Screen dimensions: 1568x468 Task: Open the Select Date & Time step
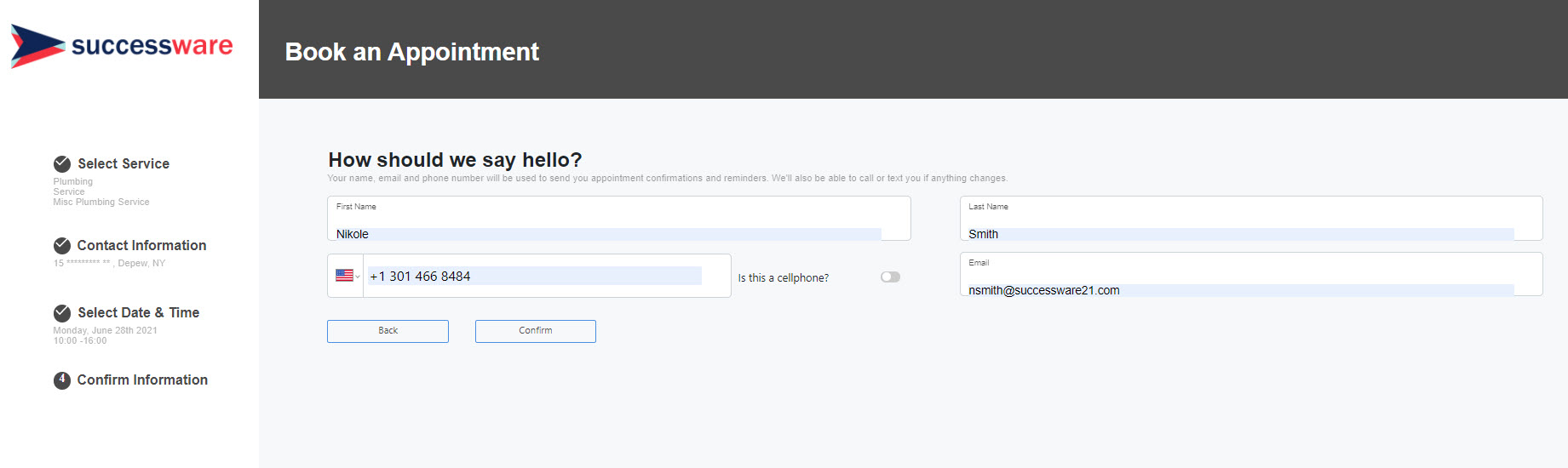click(x=138, y=313)
